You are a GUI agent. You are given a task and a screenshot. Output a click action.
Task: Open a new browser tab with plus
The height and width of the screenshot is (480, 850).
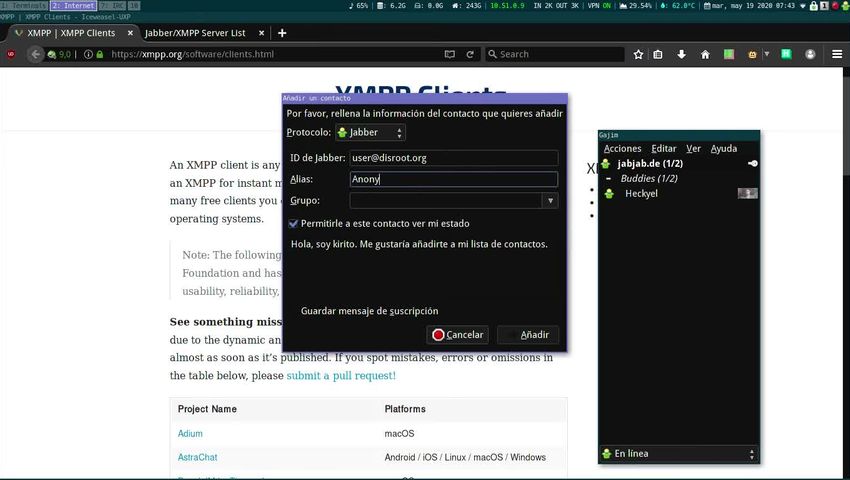pos(282,33)
